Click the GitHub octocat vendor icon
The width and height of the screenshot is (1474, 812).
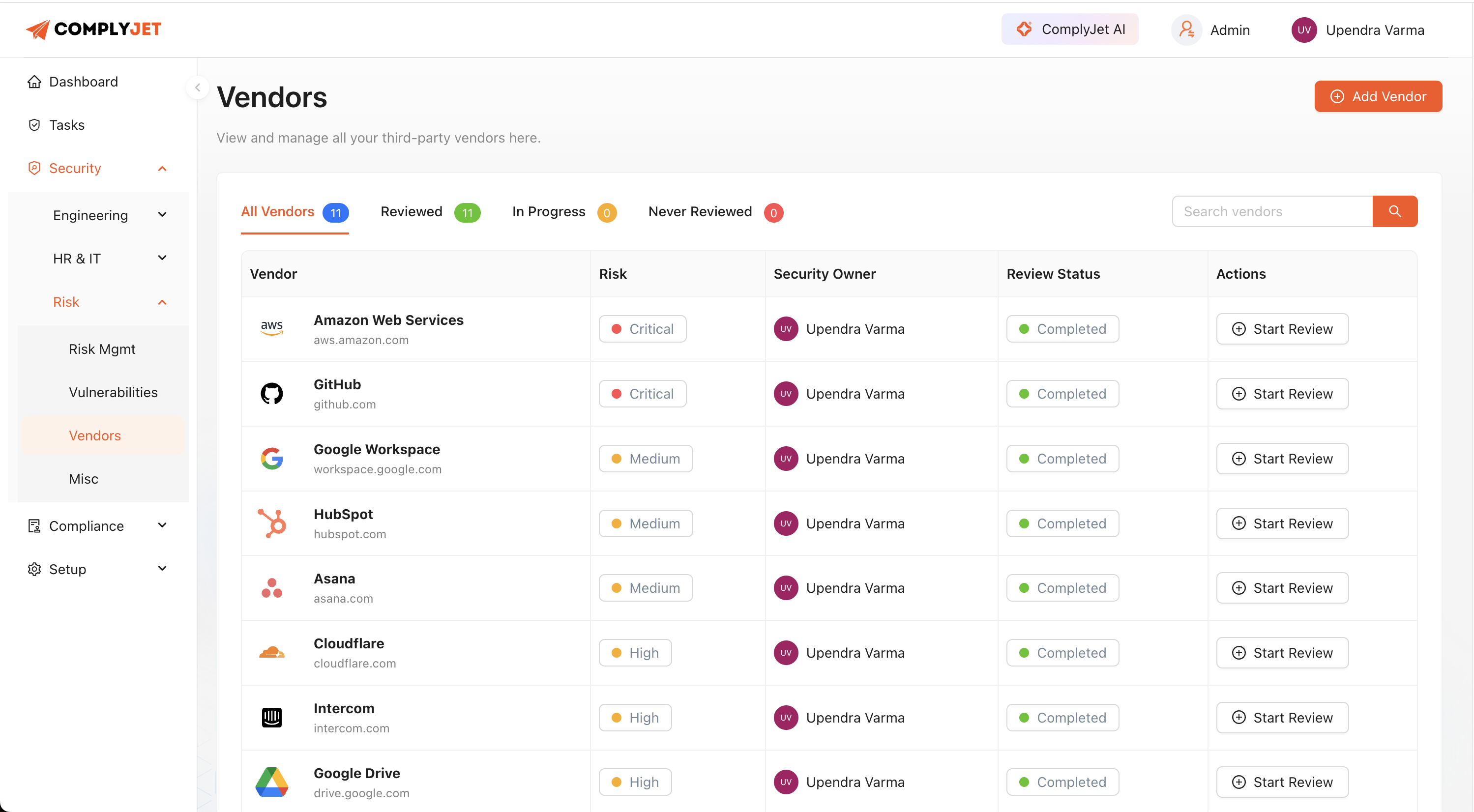pyautogui.click(x=272, y=394)
